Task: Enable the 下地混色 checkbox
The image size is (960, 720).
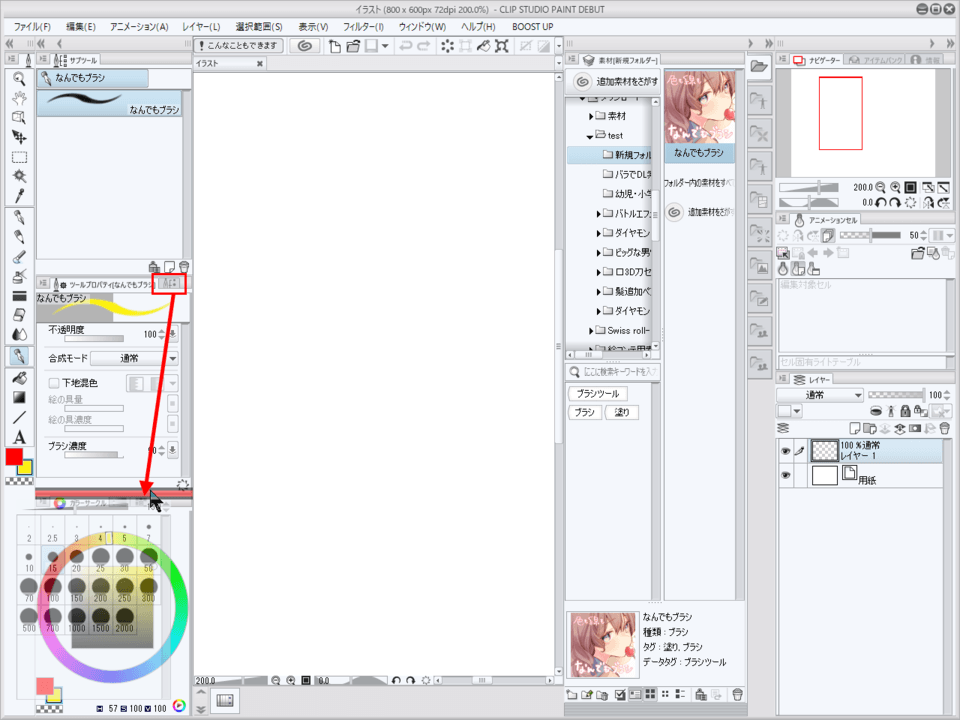Action: click(55, 383)
